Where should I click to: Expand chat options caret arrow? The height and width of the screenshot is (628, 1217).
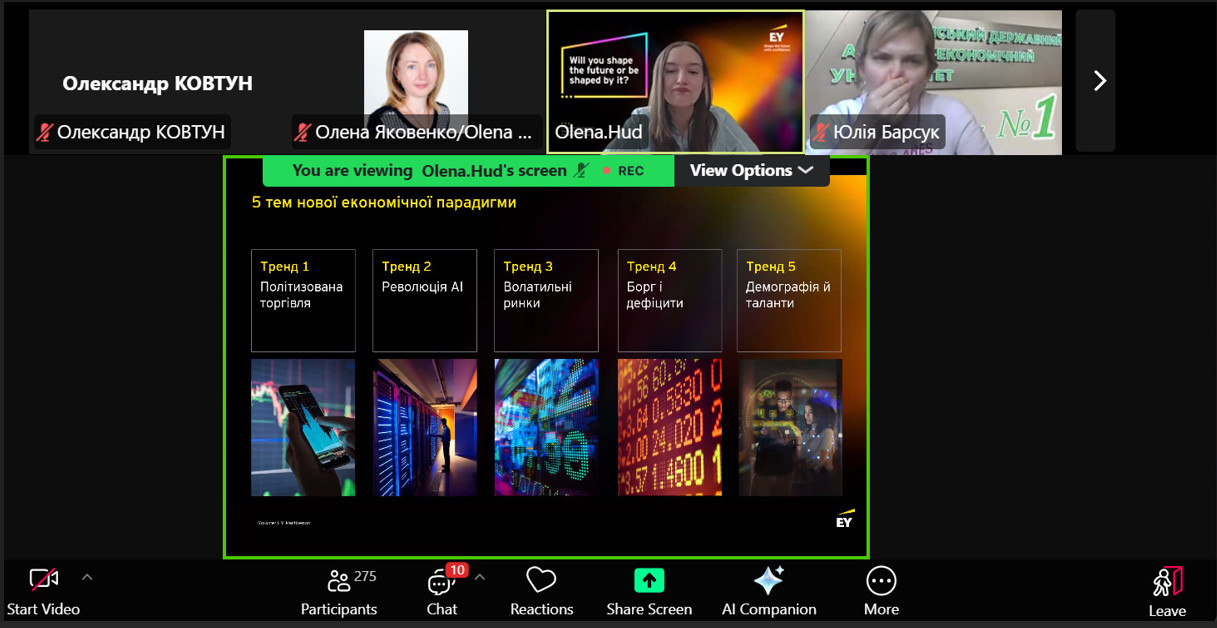click(x=479, y=577)
